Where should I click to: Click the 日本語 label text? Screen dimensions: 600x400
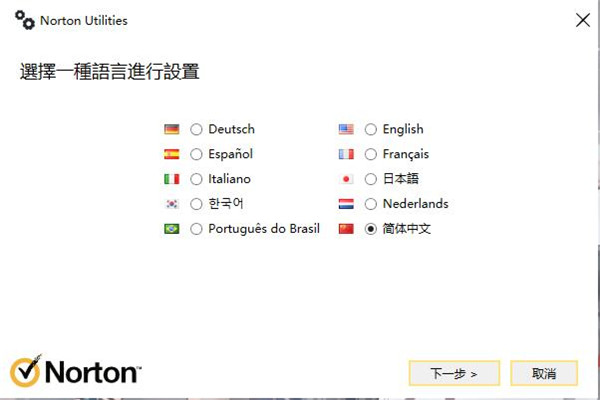coord(401,179)
